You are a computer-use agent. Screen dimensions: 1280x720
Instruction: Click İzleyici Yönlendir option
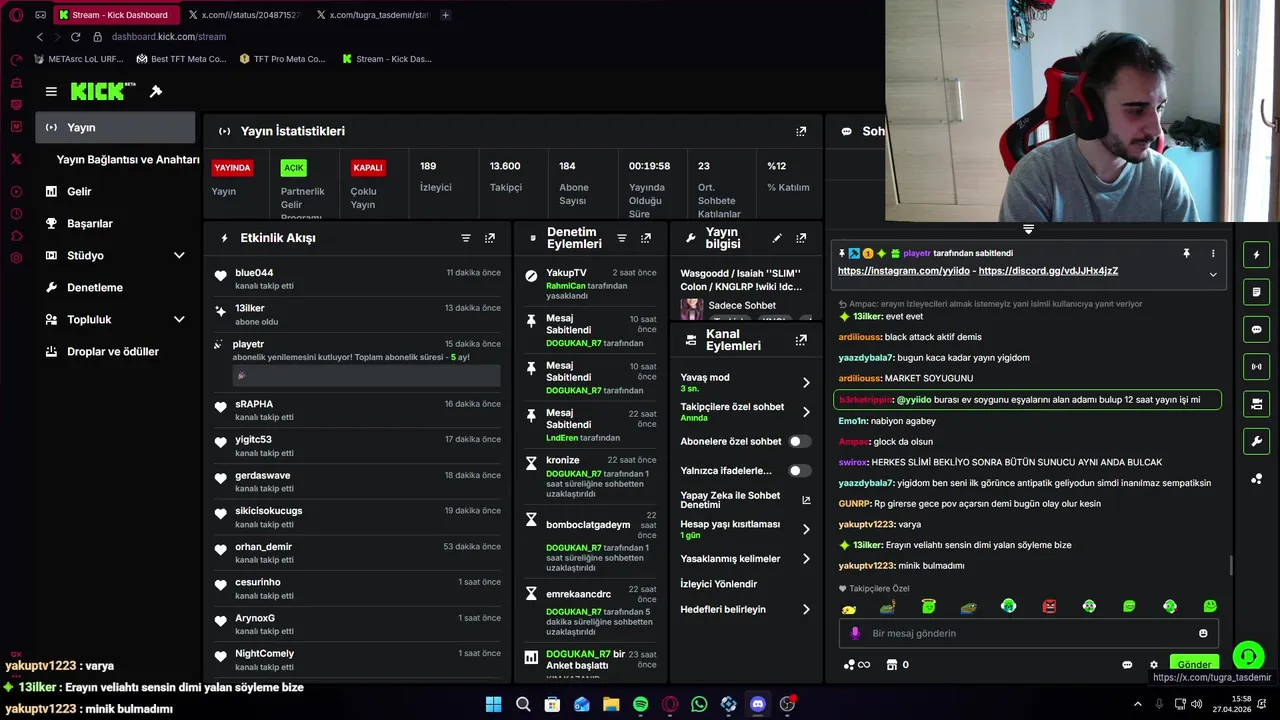pyautogui.click(x=718, y=584)
